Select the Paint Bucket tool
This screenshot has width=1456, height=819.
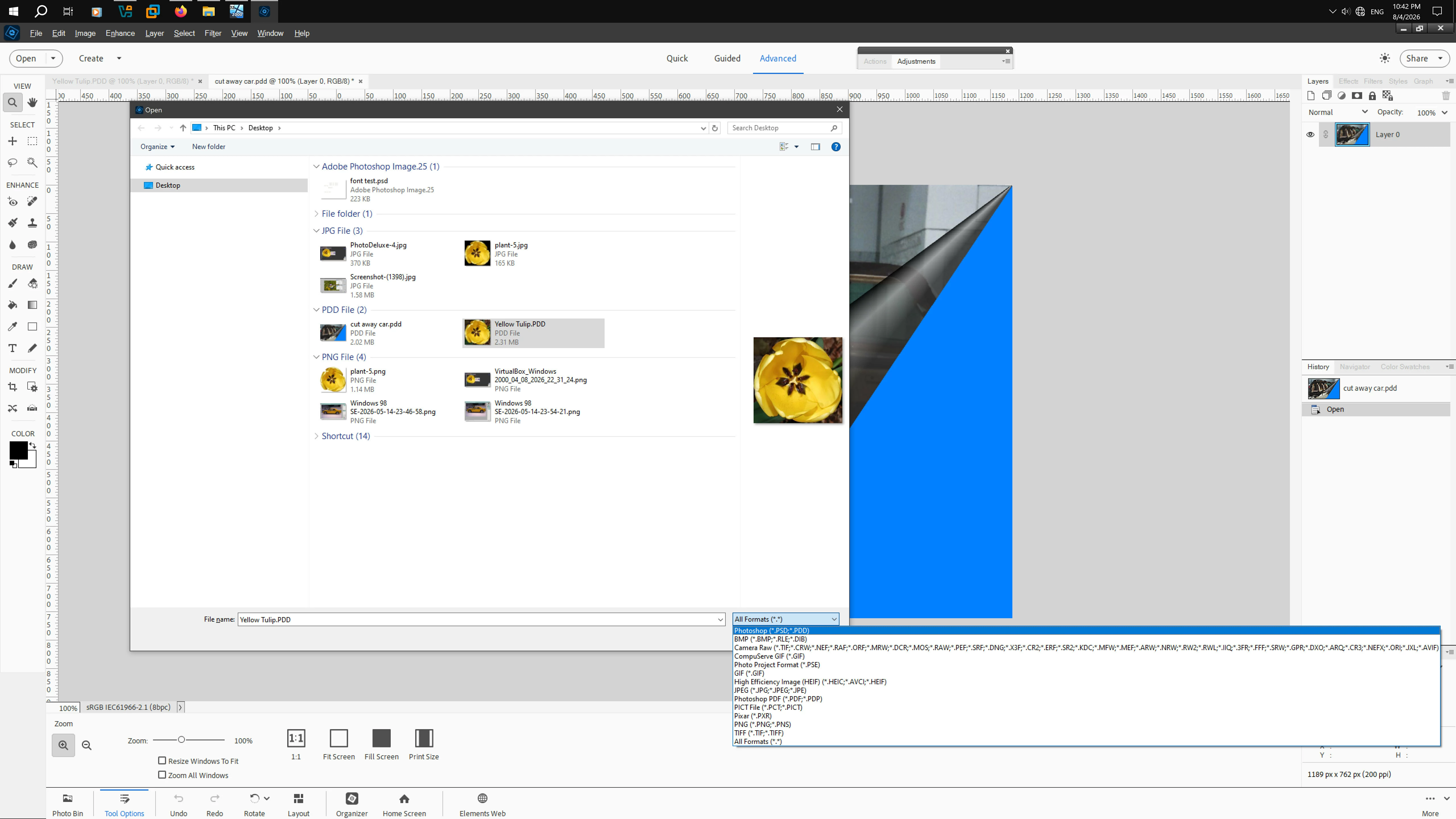coord(13,305)
